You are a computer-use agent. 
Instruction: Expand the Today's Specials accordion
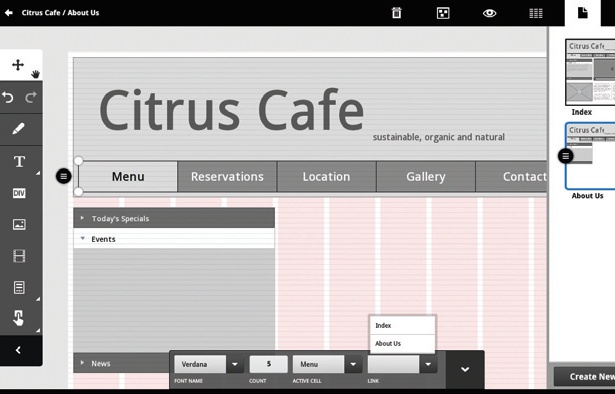pos(174,218)
